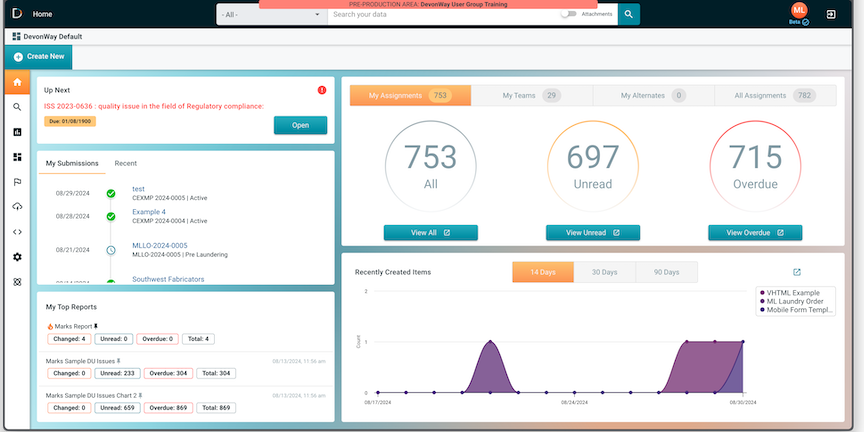Click the logout icon in top bar
The height and width of the screenshot is (432, 864).
(831, 14)
